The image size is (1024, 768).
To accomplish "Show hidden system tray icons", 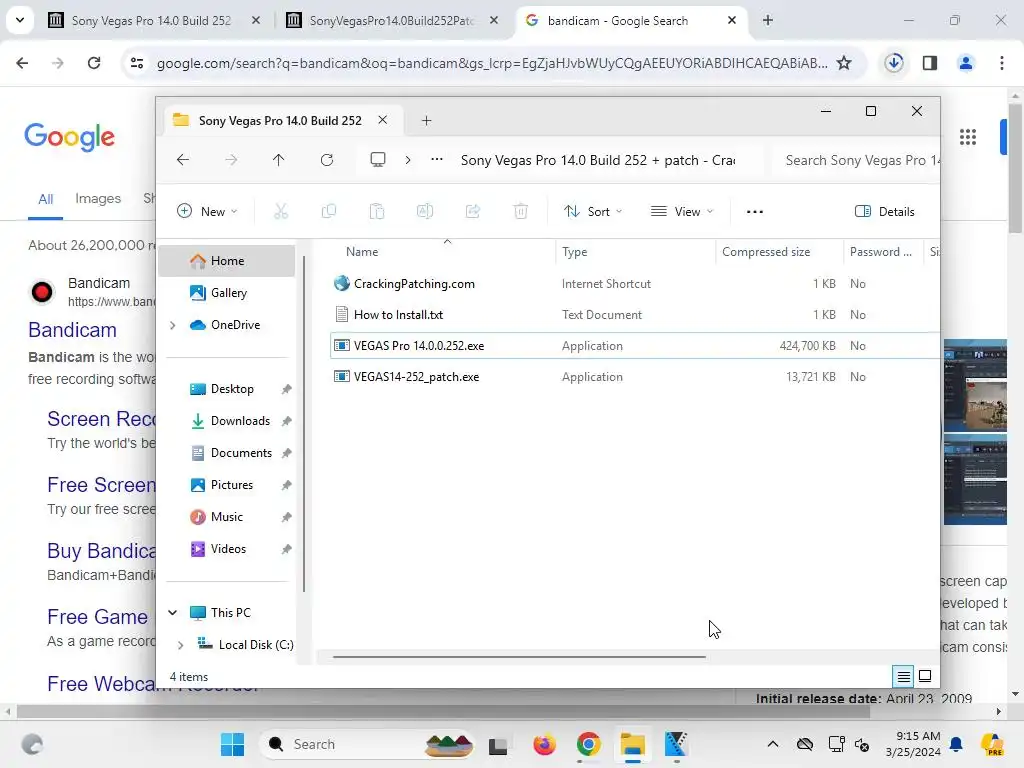I will tap(773, 744).
